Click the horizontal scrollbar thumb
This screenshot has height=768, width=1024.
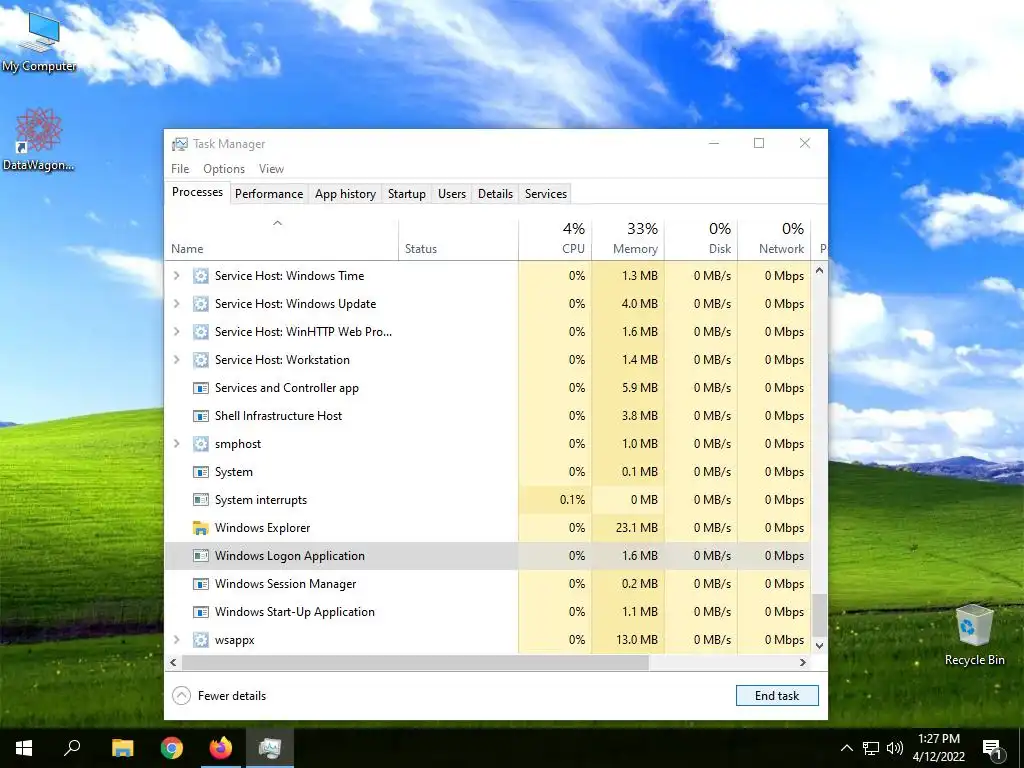pyautogui.click(x=415, y=662)
